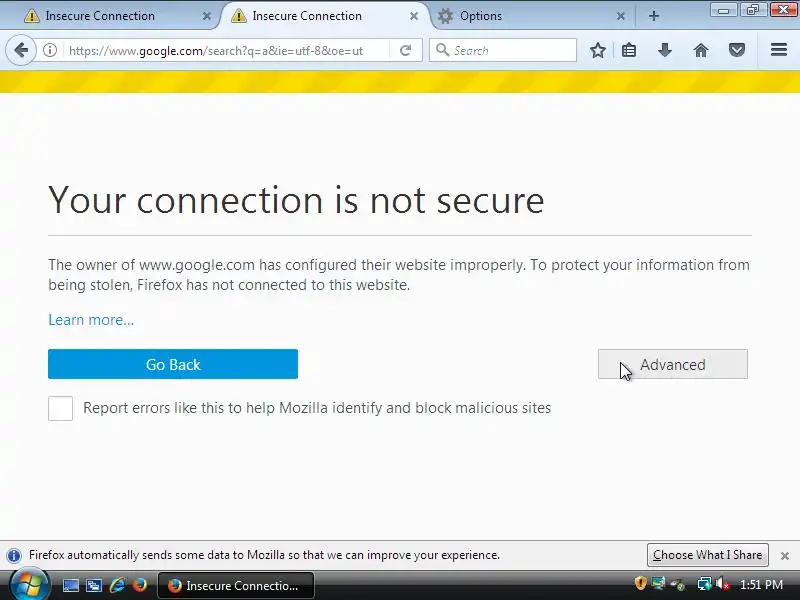This screenshot has height=600, width=800.
Task: Click the security shield tray icon
Action: pos(640,583)
